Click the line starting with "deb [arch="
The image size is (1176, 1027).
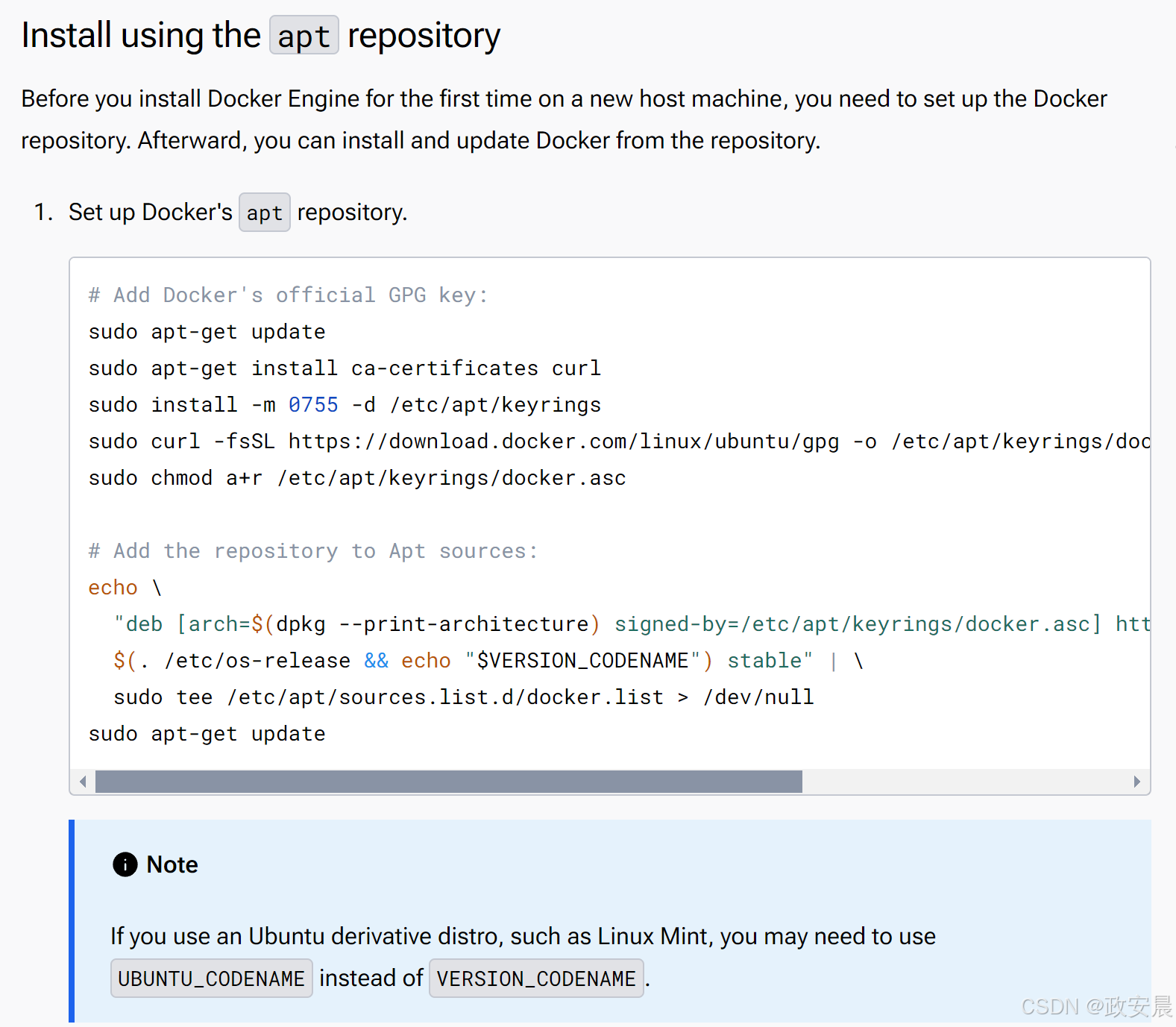point(632,624)
